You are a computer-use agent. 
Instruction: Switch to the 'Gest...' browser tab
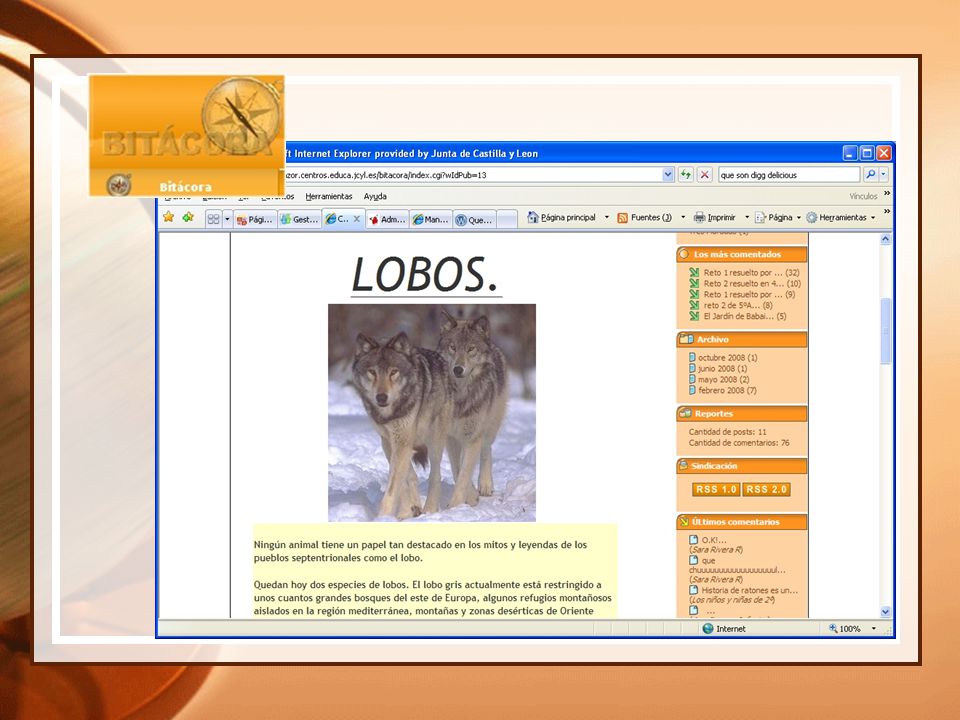tap(299, 219)
